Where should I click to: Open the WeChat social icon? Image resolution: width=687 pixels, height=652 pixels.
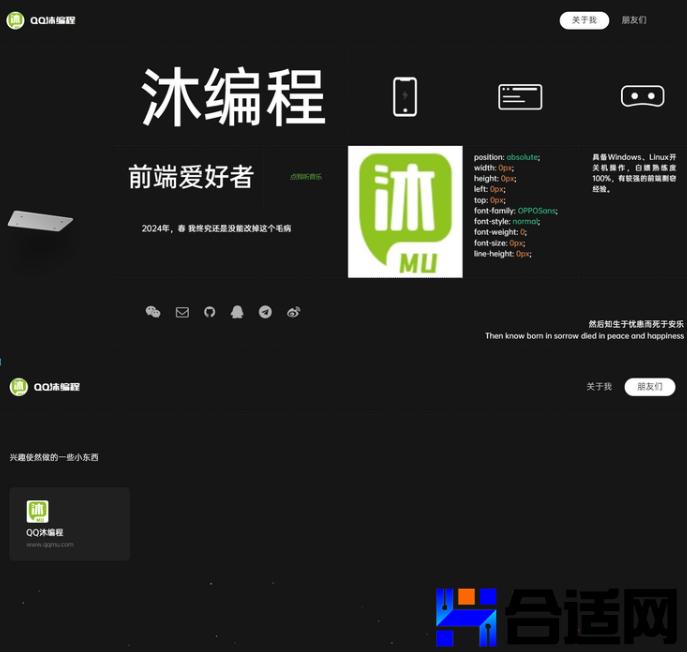[x=153, y=312]
